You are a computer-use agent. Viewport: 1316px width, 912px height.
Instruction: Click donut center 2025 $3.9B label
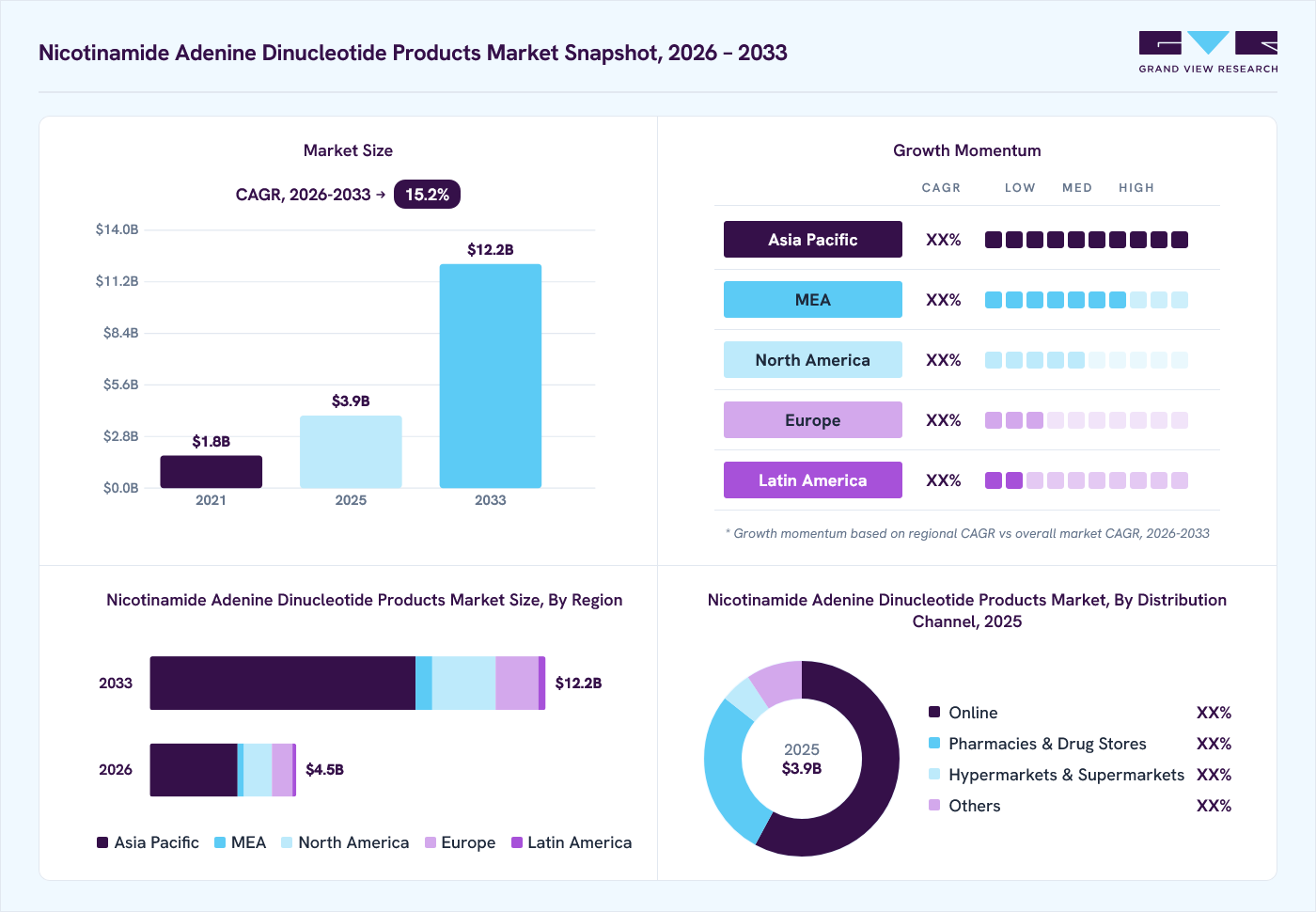point(802,759)
